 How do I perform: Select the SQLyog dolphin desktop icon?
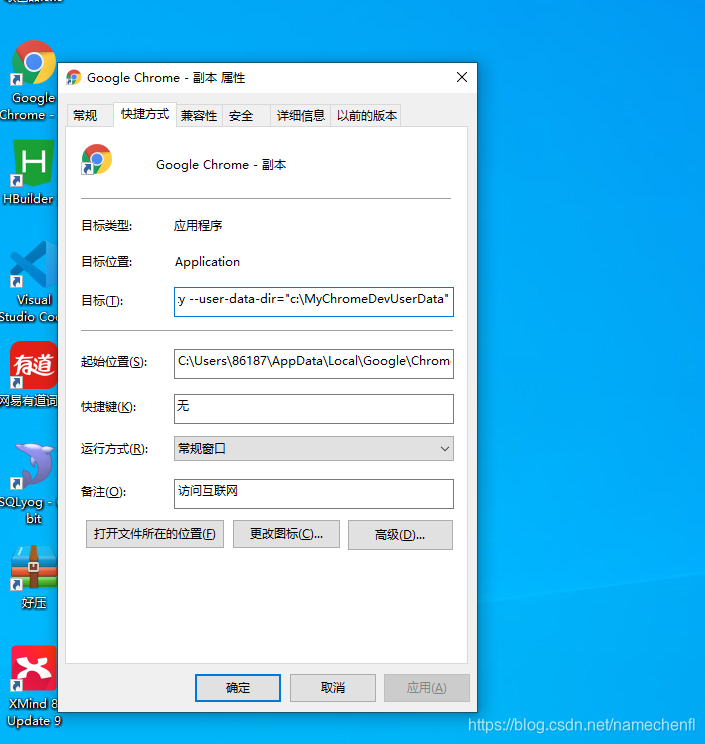tap(33, 466)
